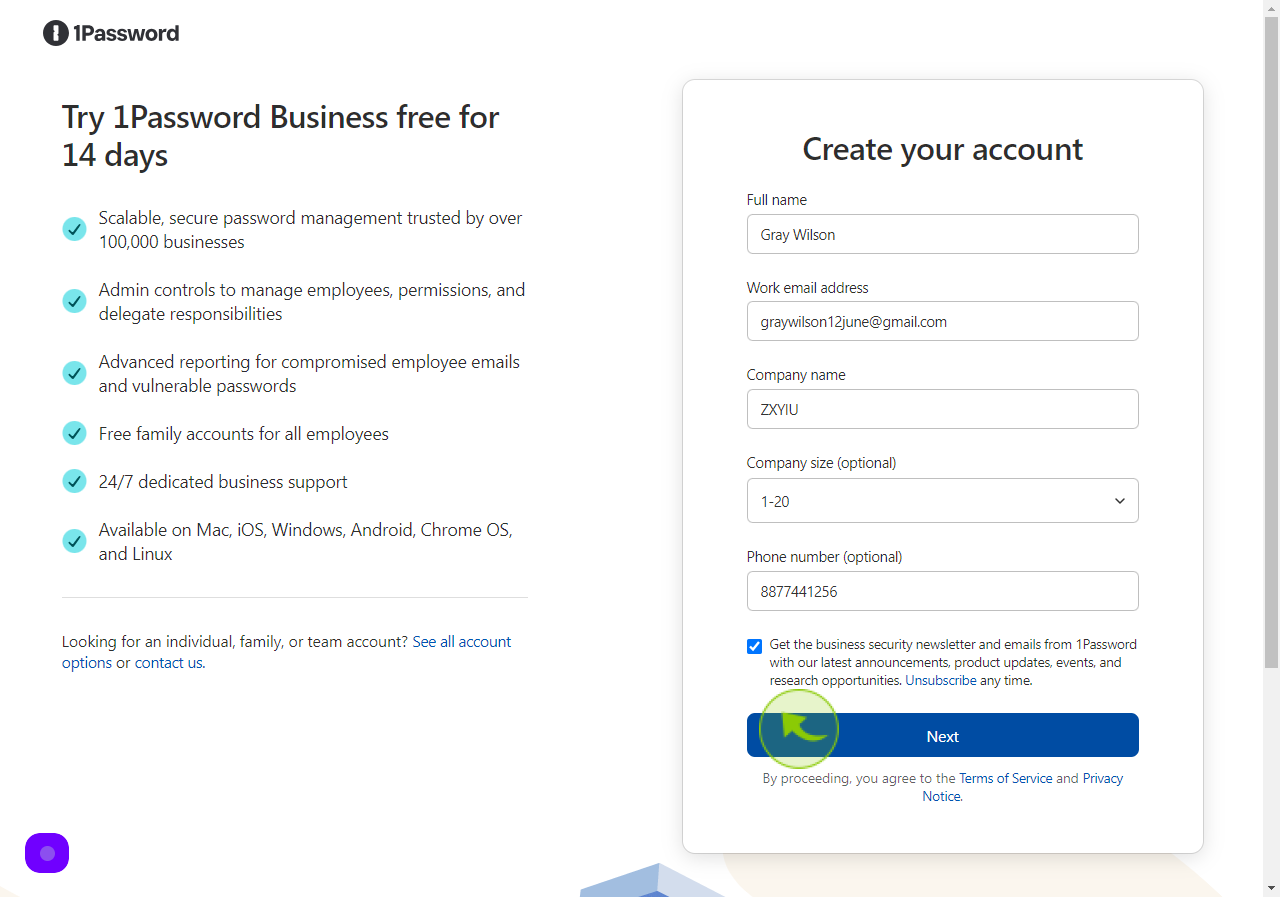The width and height of the screenshot is (1280, 897).
Task: Click checkmark icon beside Available on Mac, iOS
Action: pyautogui.click(x=75, y=541)
